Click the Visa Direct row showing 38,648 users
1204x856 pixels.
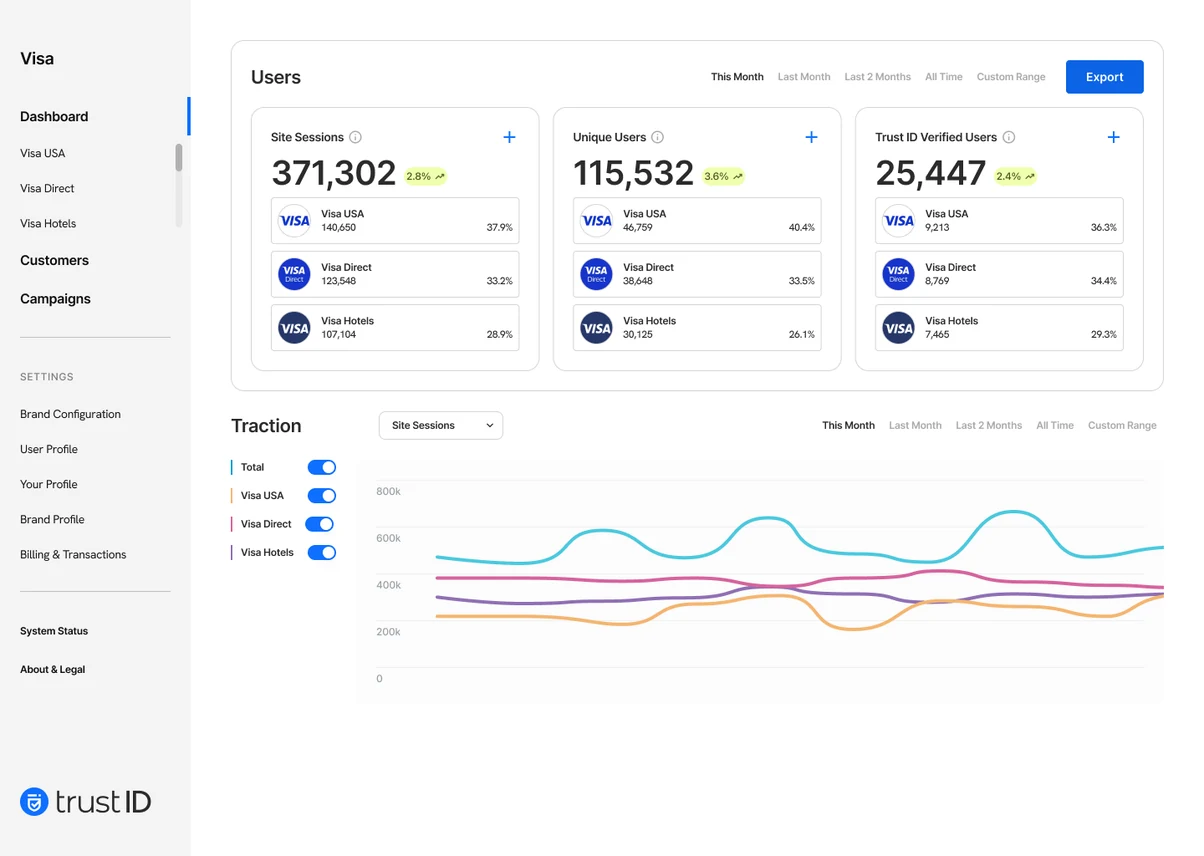697,274
